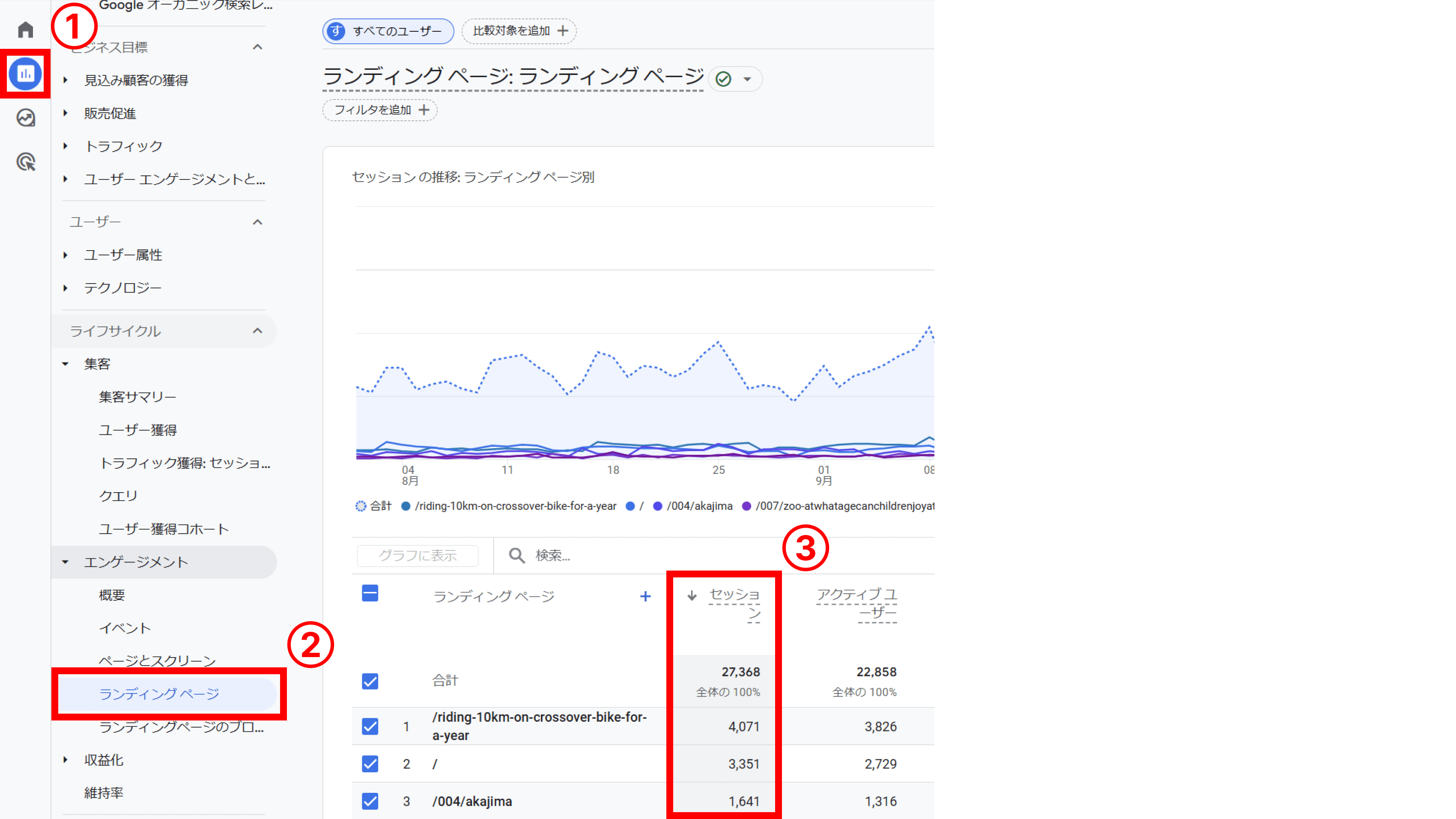
Task: Click the riding-10km legend color dot
Action: tap(405, 506)
